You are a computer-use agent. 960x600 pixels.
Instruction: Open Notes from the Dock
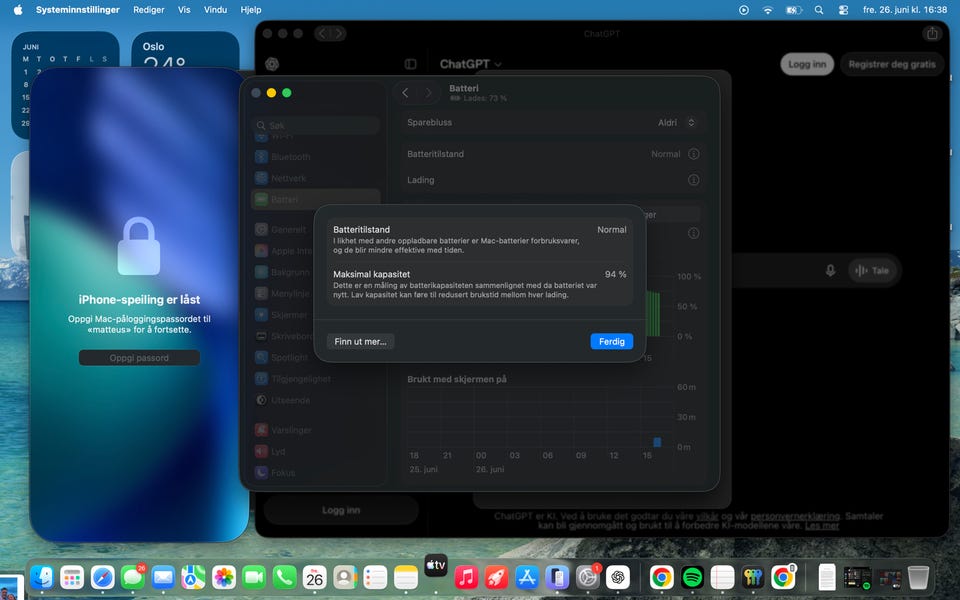click(405, 577)
